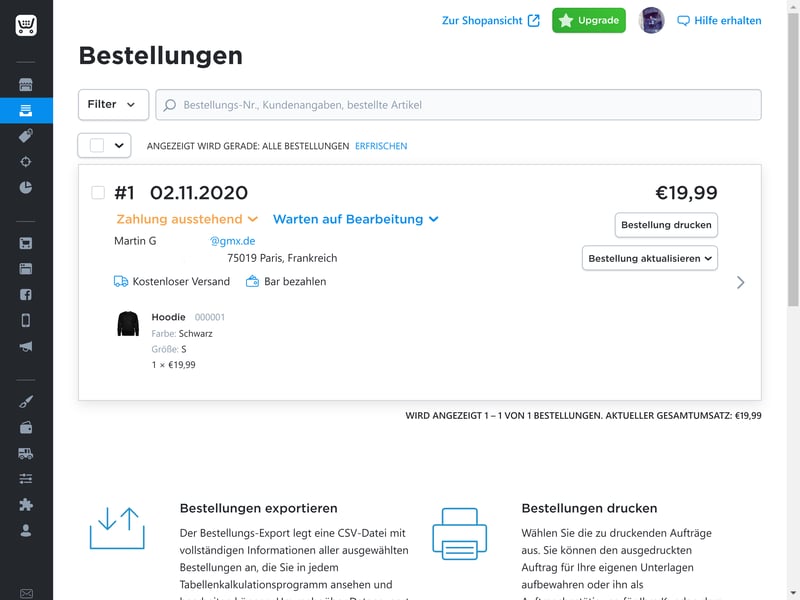Screen dimensions: 800x600
Task: Tick the checkbox for order #1
Action: pos(98,193)
